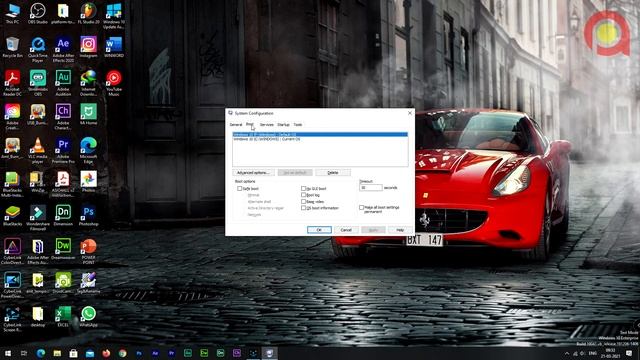Switch to the General tab
The height and width of the screenshot is (360, 640).
click(236, 124)
